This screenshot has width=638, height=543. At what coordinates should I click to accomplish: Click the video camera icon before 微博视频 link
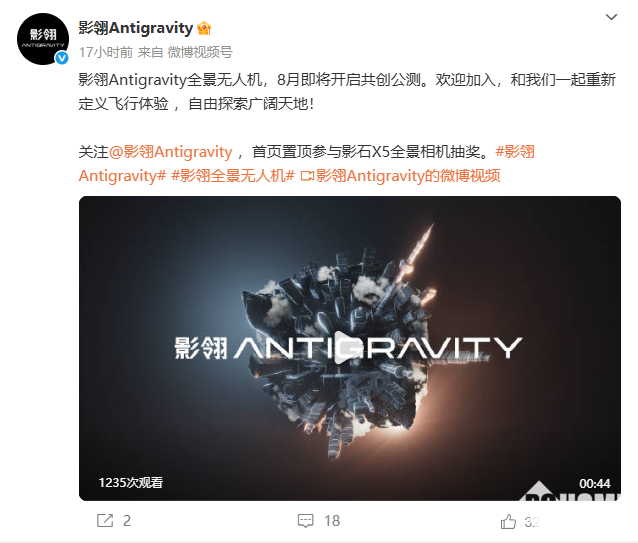coord(307,176)
